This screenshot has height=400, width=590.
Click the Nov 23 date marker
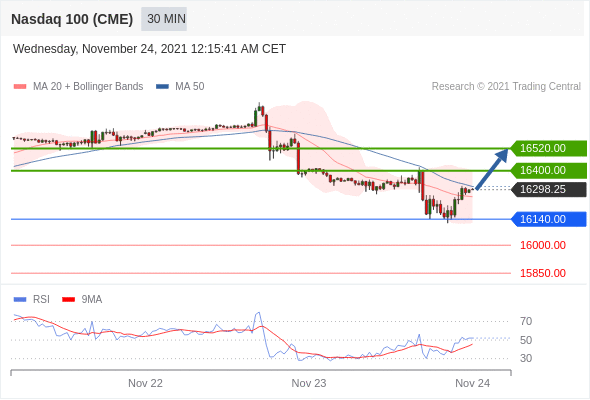tap(309, 383)
